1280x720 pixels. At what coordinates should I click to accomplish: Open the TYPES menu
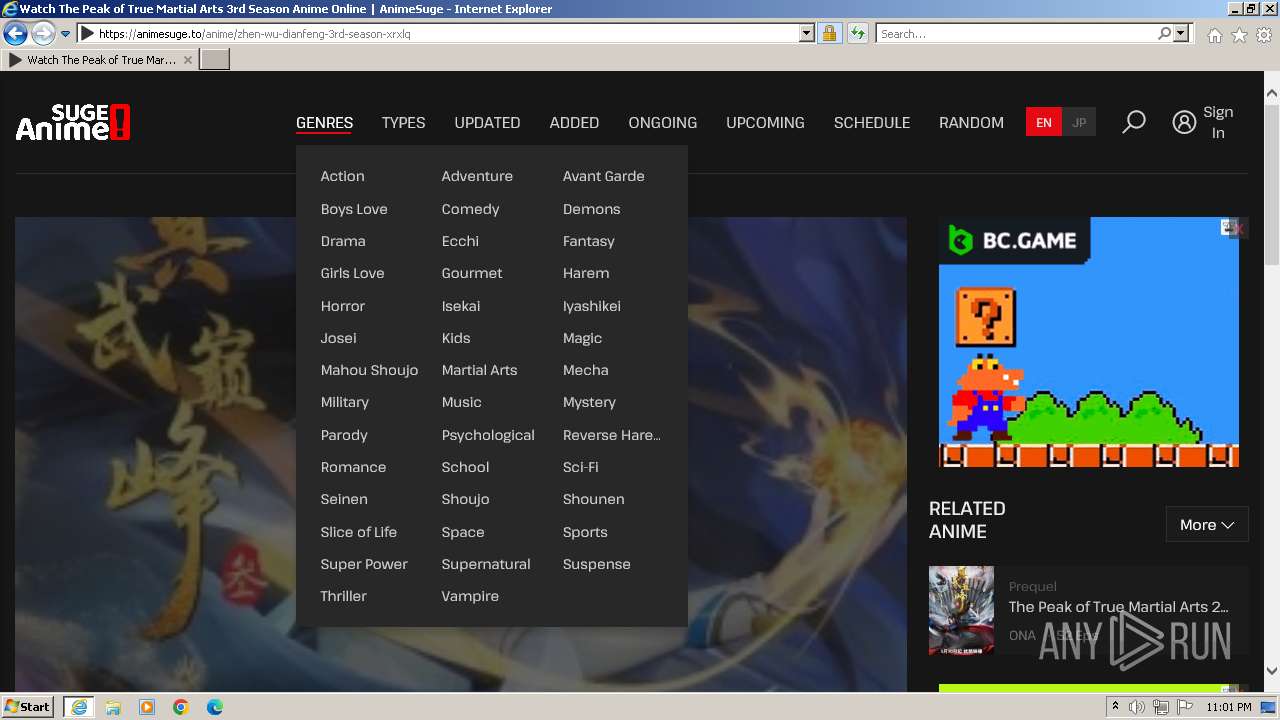(x=403, y=122)
